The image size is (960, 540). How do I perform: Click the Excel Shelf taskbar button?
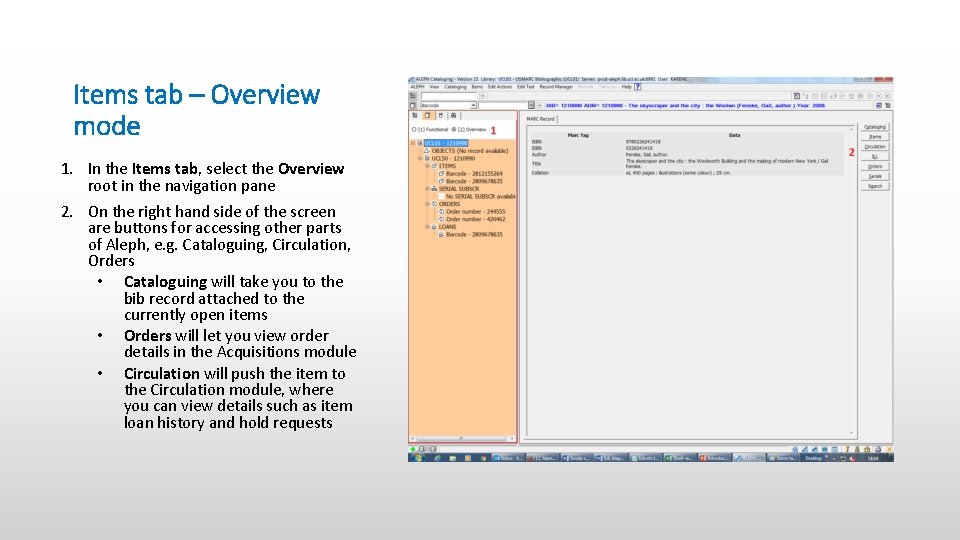coord(680,458)
